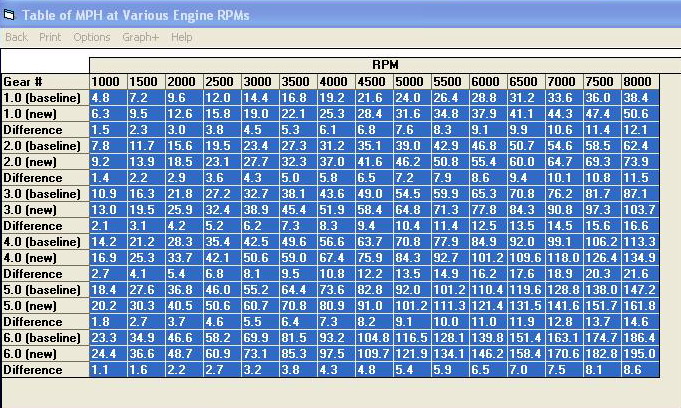Open the Graph+ menu
The width and height of the screenshot is (681, 408).
click(x=140, y=37)
